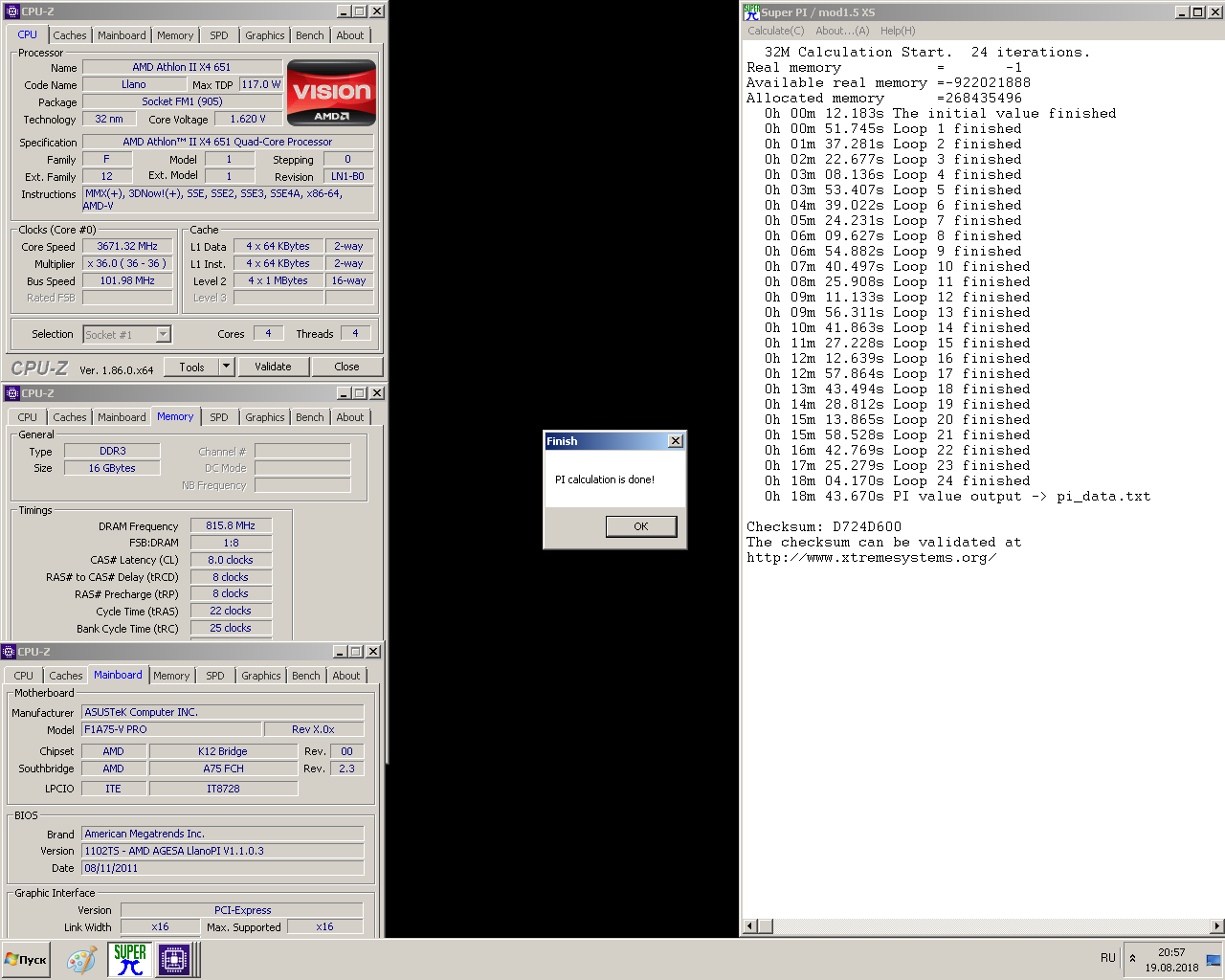Open SPD tab in top CPU-Z window
1225x980 pixels.
click(219, 35)
